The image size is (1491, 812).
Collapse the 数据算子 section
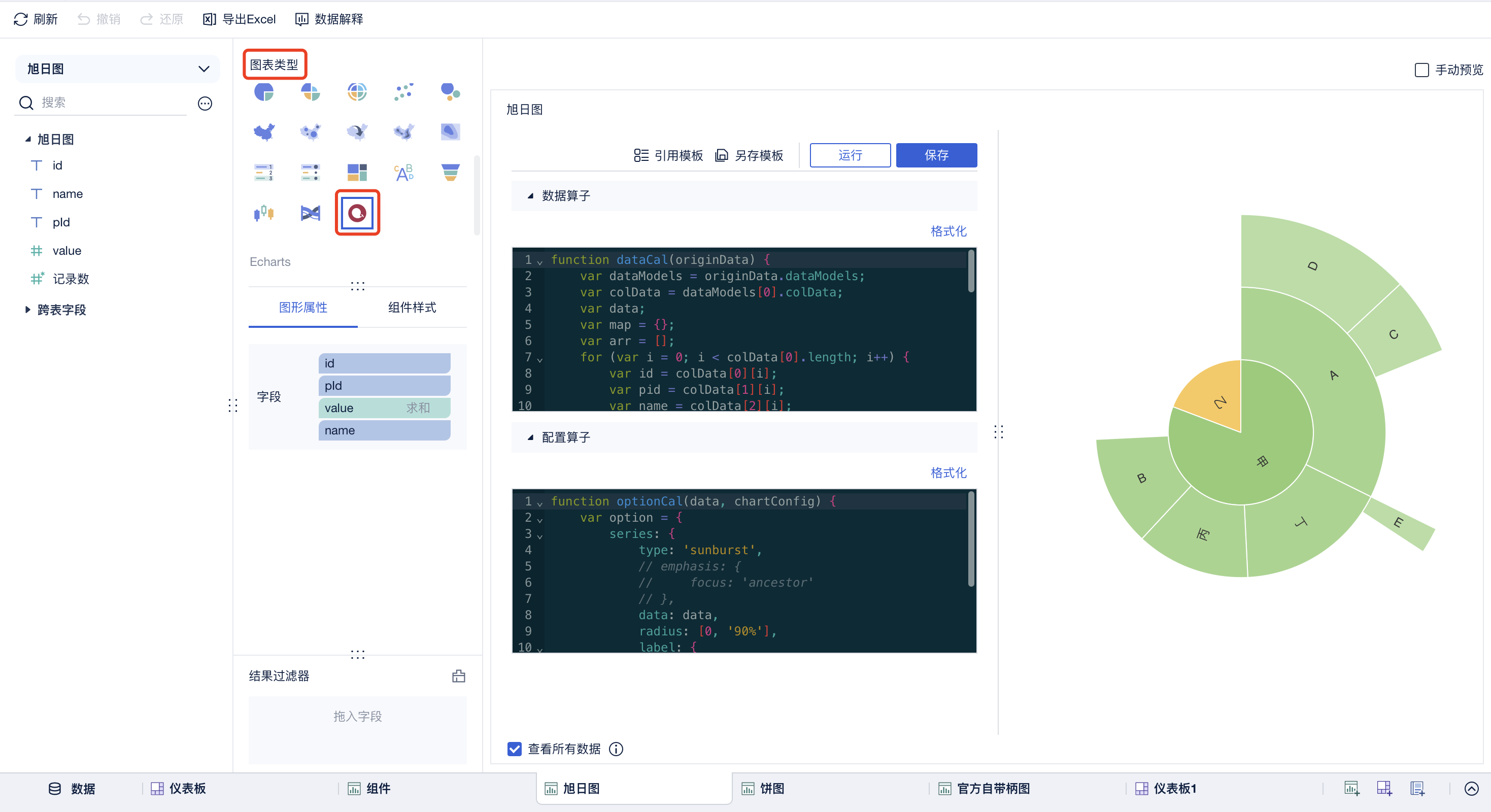(530, 196)
